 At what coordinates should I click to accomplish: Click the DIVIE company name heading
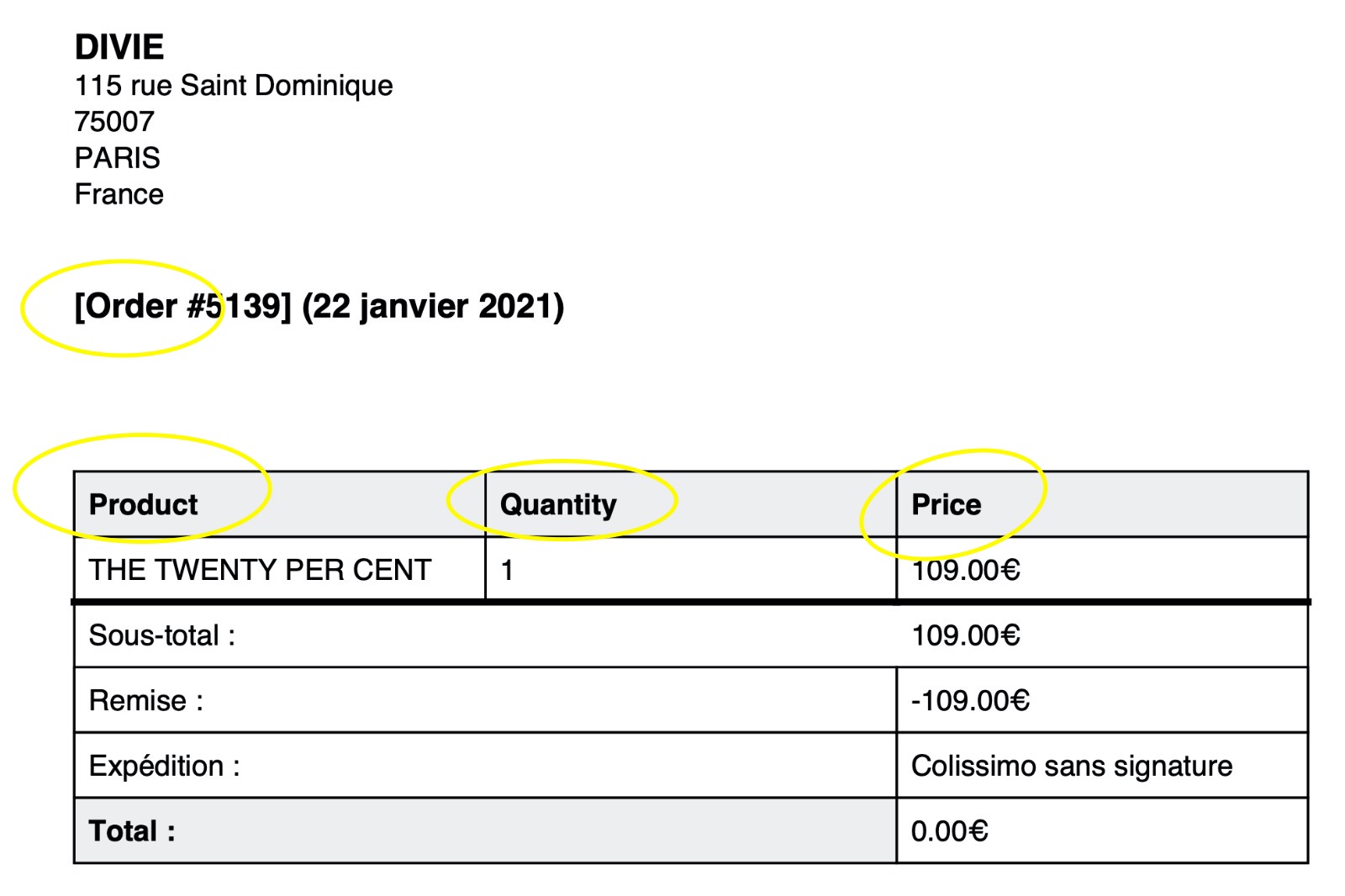[119, 47]
